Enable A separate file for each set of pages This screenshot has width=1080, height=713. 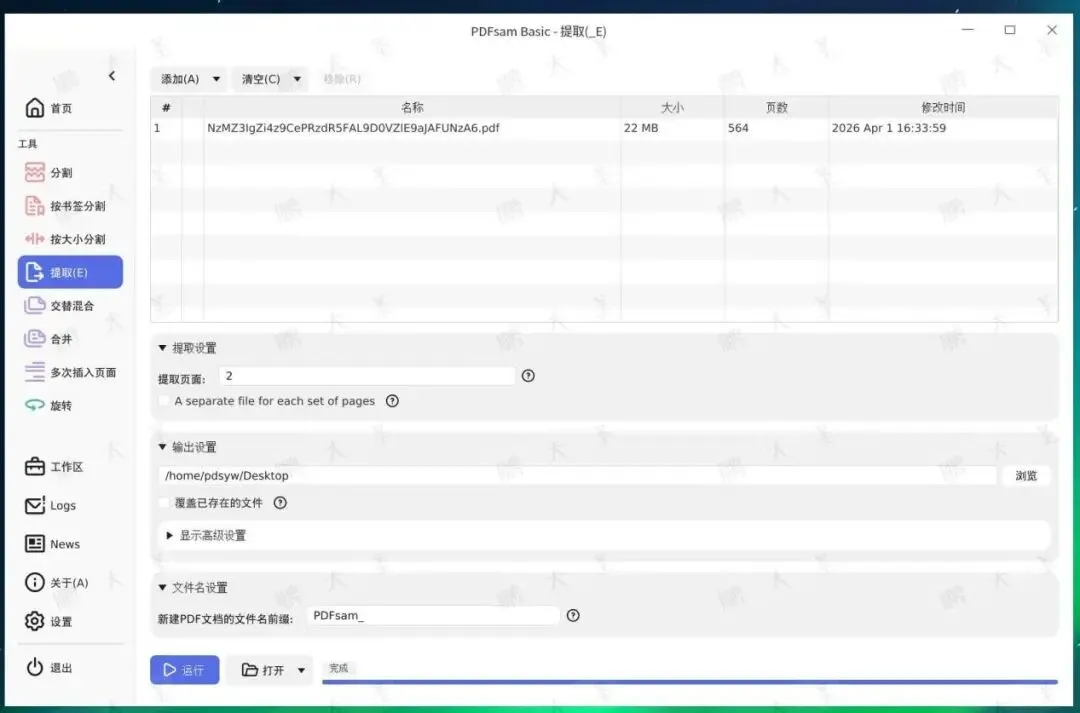coord(163,400)
